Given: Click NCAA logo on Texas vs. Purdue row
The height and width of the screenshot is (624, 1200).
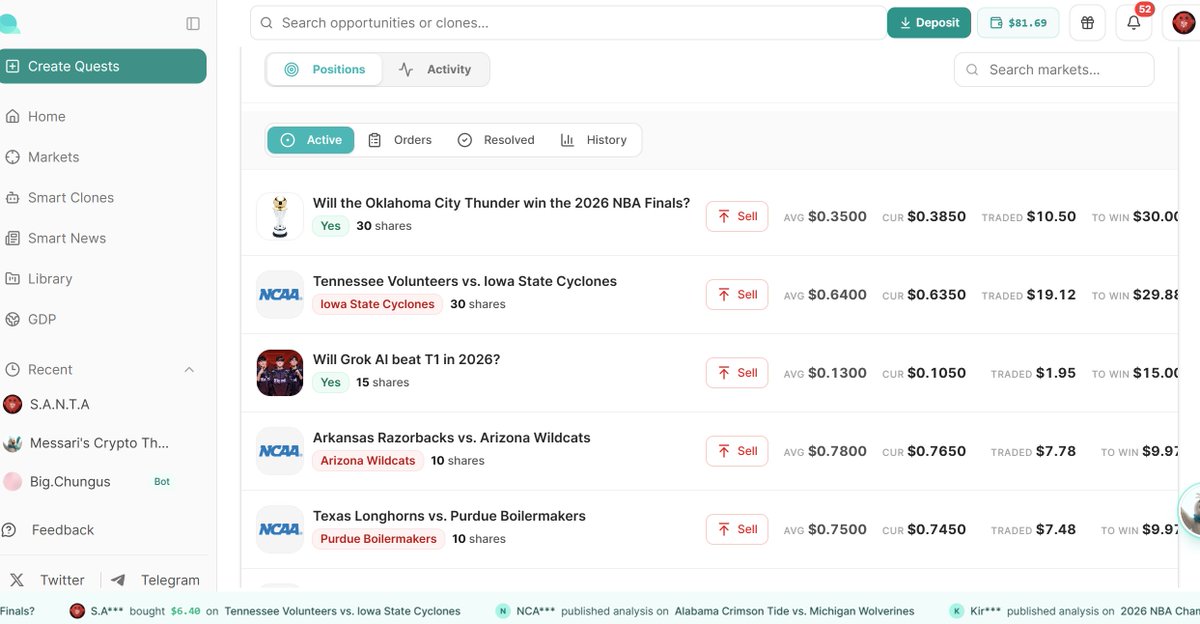Looking at the screenshot, I should coord(280,529).
